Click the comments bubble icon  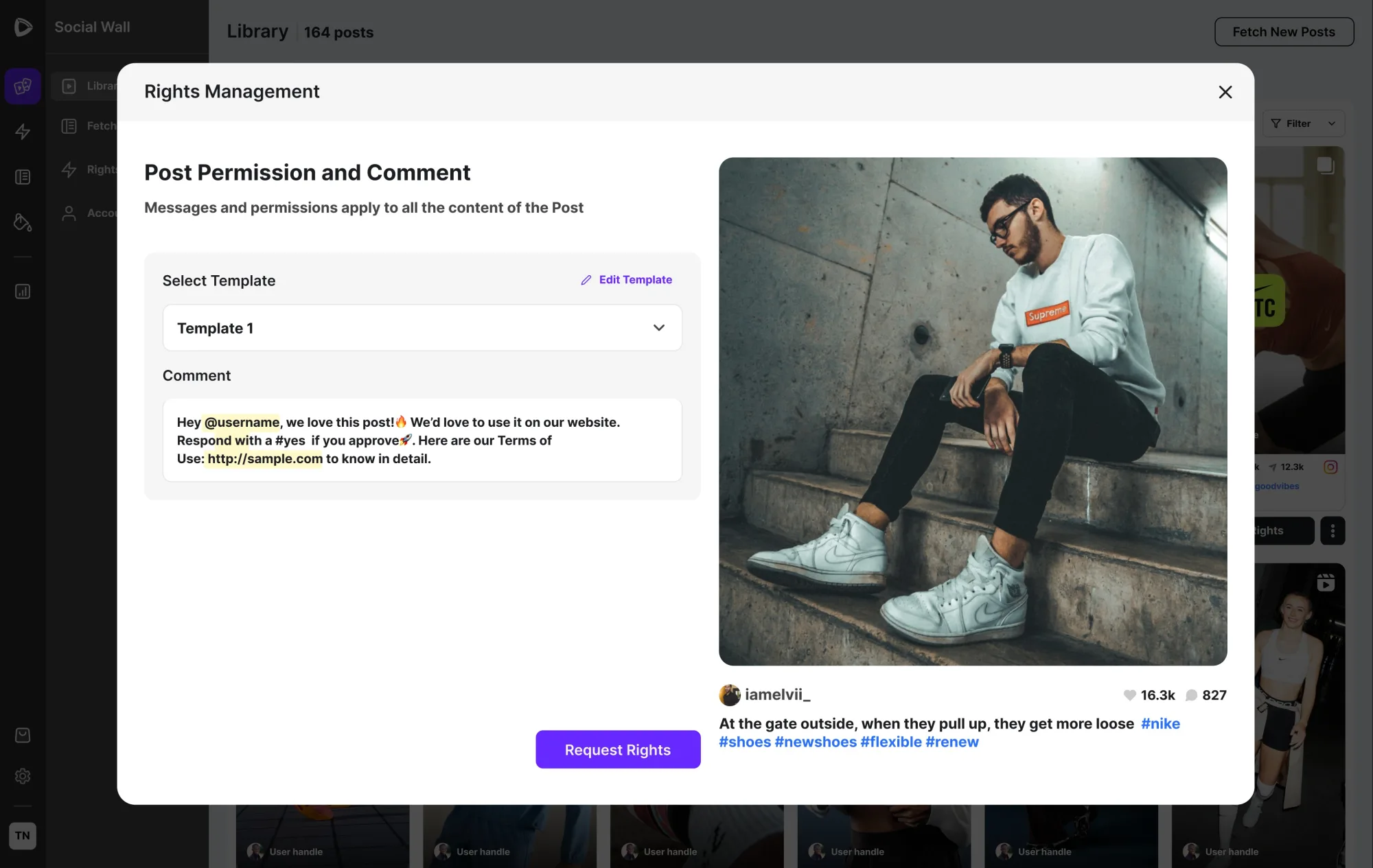click(x=1192, y=695)
